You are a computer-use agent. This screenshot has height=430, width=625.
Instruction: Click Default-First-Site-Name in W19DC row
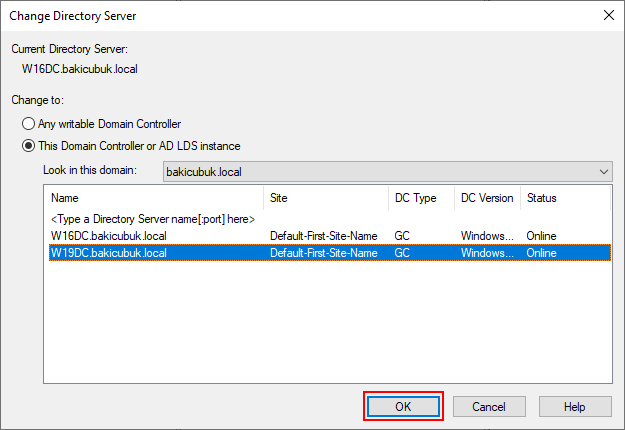pos(324,253)
